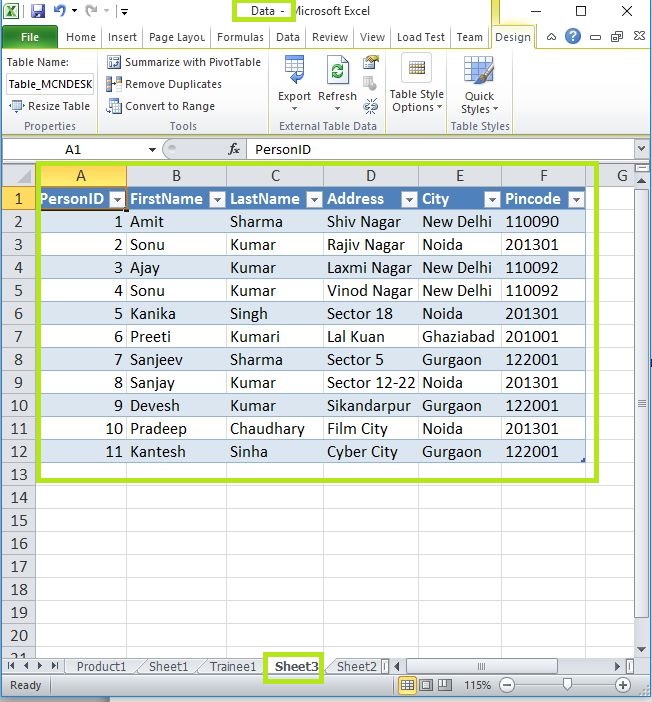Click the 115% zoom level
Viewport: 652px width, 702px height.
coord(477,685)
